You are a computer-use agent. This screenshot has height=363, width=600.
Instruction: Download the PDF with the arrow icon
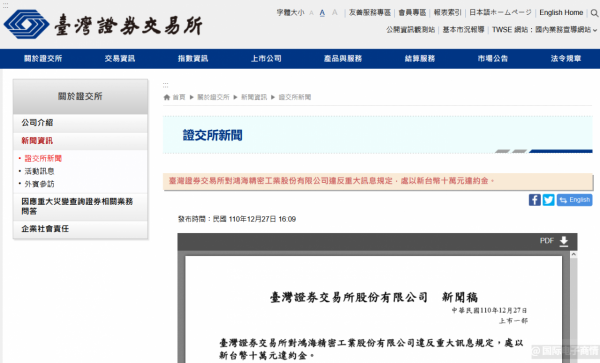click(564, 241)
